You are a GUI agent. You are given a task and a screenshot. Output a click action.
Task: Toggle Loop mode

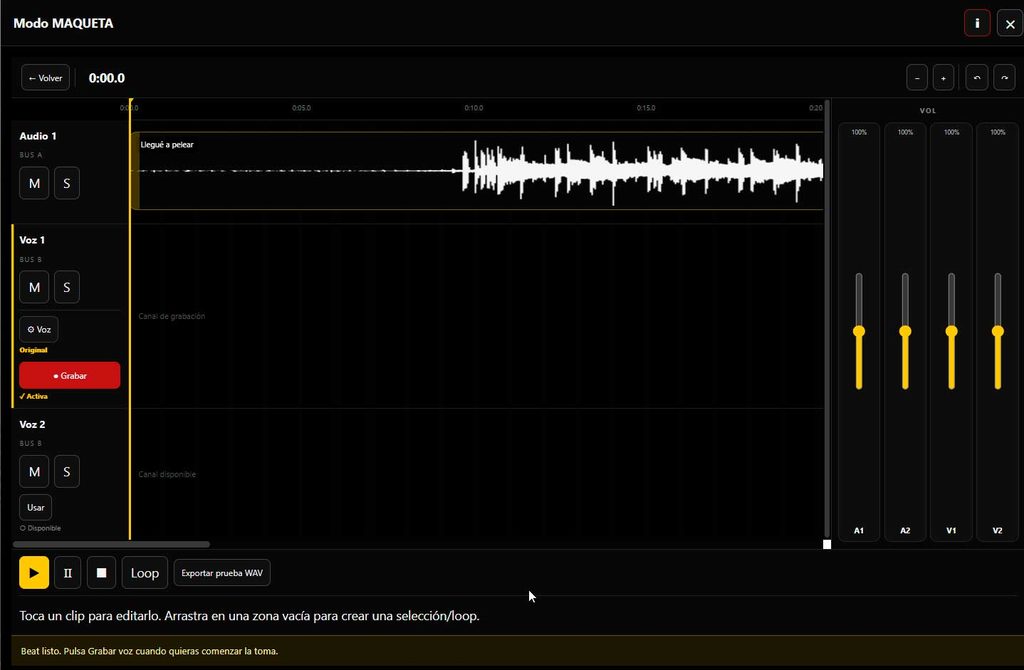pos(144,573)
